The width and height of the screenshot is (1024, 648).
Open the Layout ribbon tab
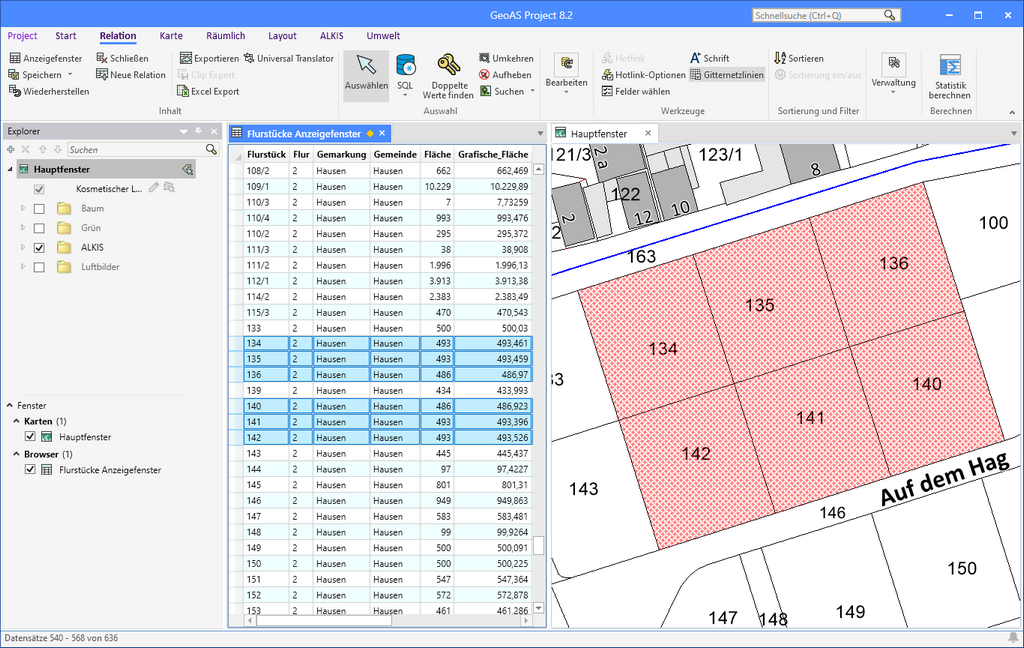(x=282, y=36)
